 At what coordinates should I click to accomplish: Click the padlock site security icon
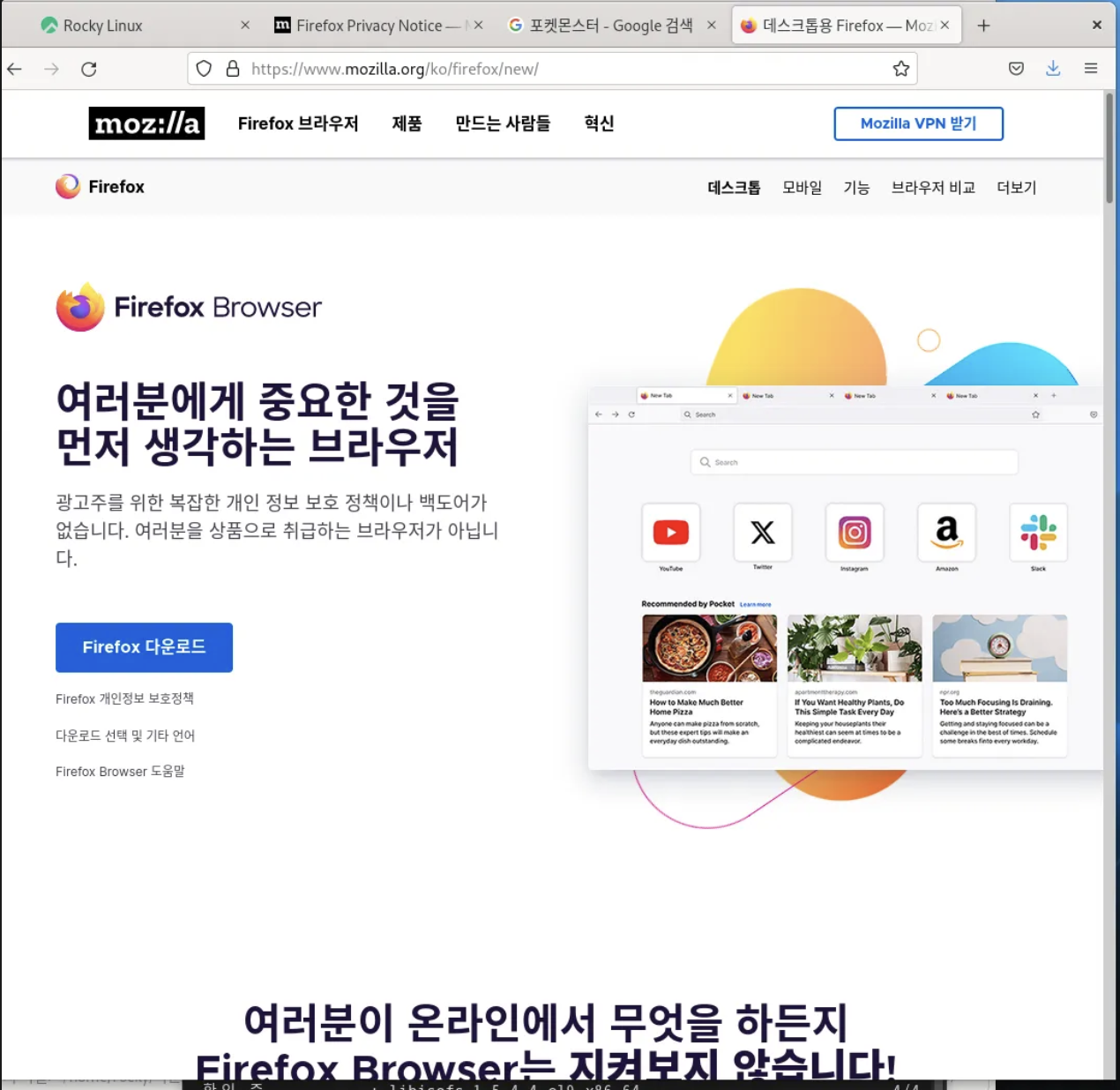pyautogui.click(x=233, y=69)
